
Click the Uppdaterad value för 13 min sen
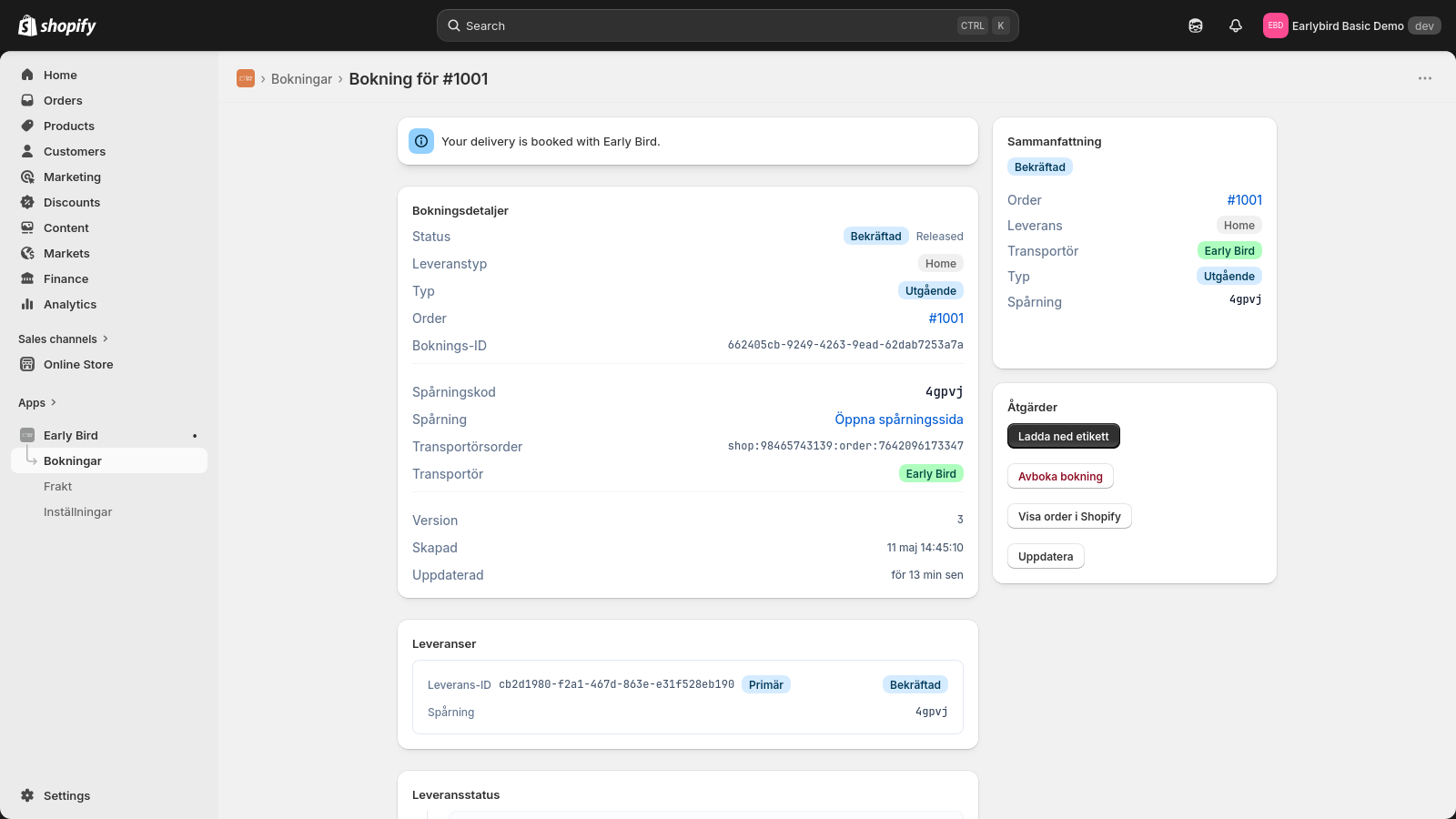(927, 575)
